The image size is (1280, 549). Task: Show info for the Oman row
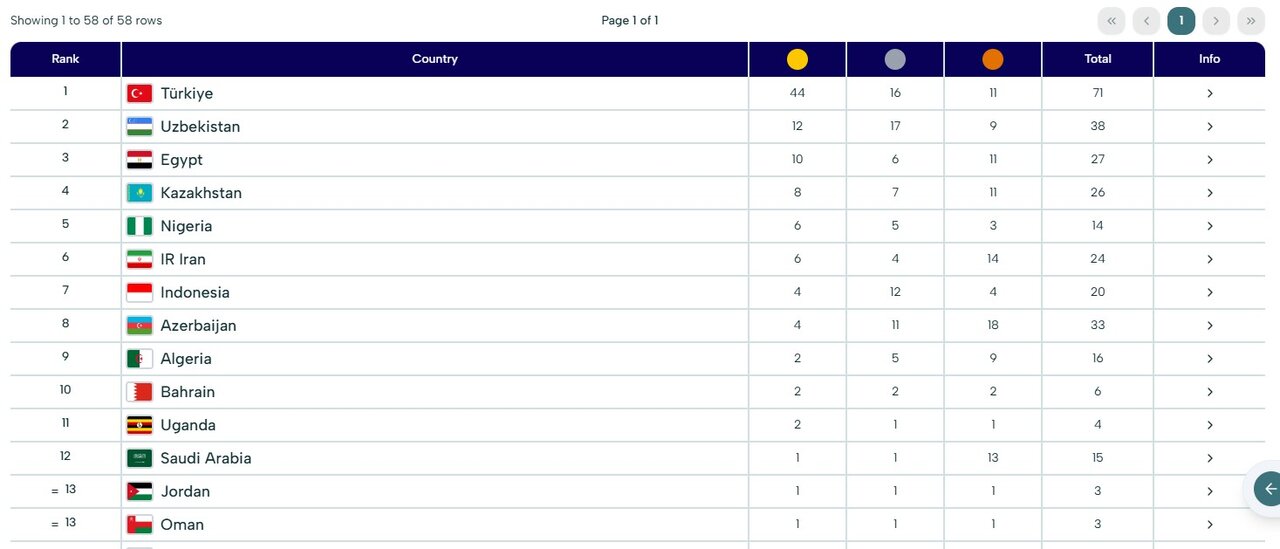click(1209, 524)
